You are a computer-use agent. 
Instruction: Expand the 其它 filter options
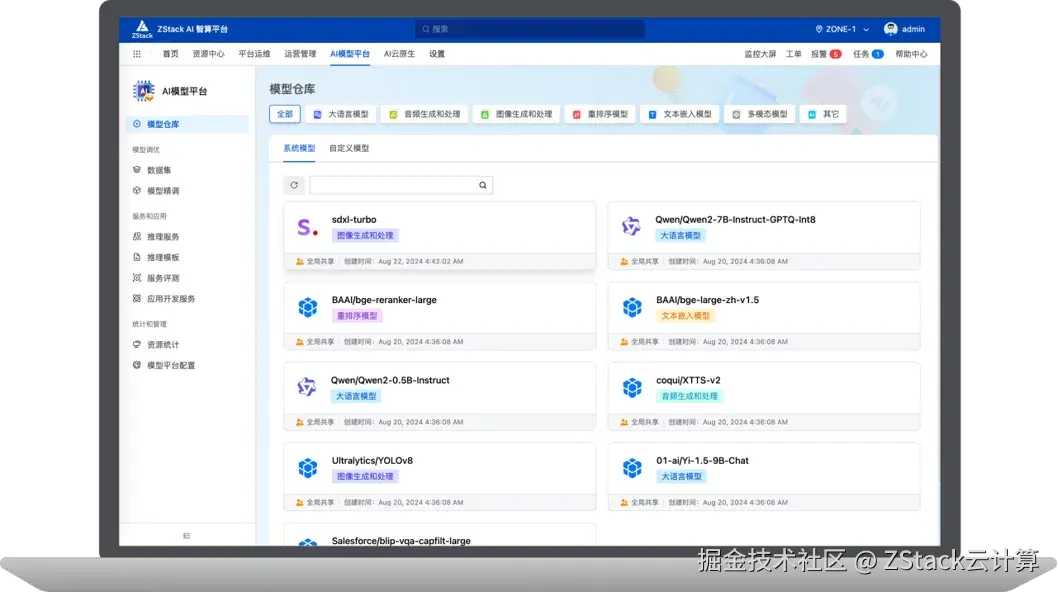pyautogui.click(x=826, y=113)
